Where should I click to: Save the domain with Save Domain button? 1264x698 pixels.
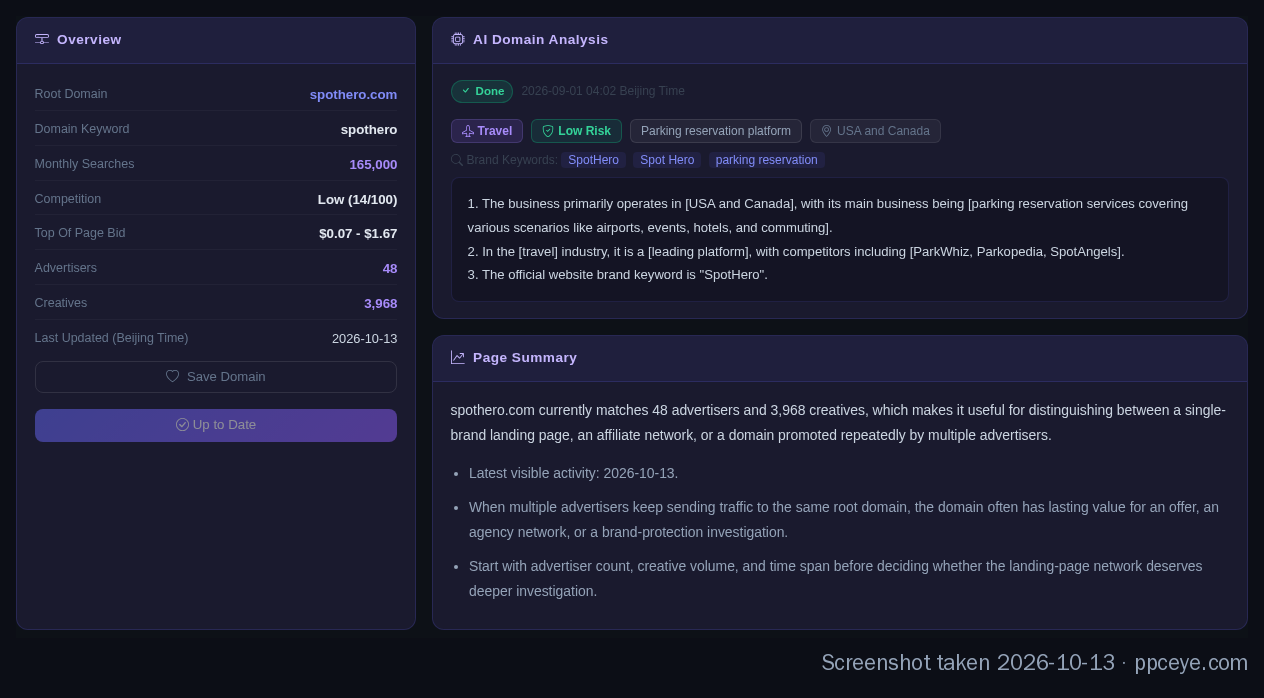click(216, 377)
